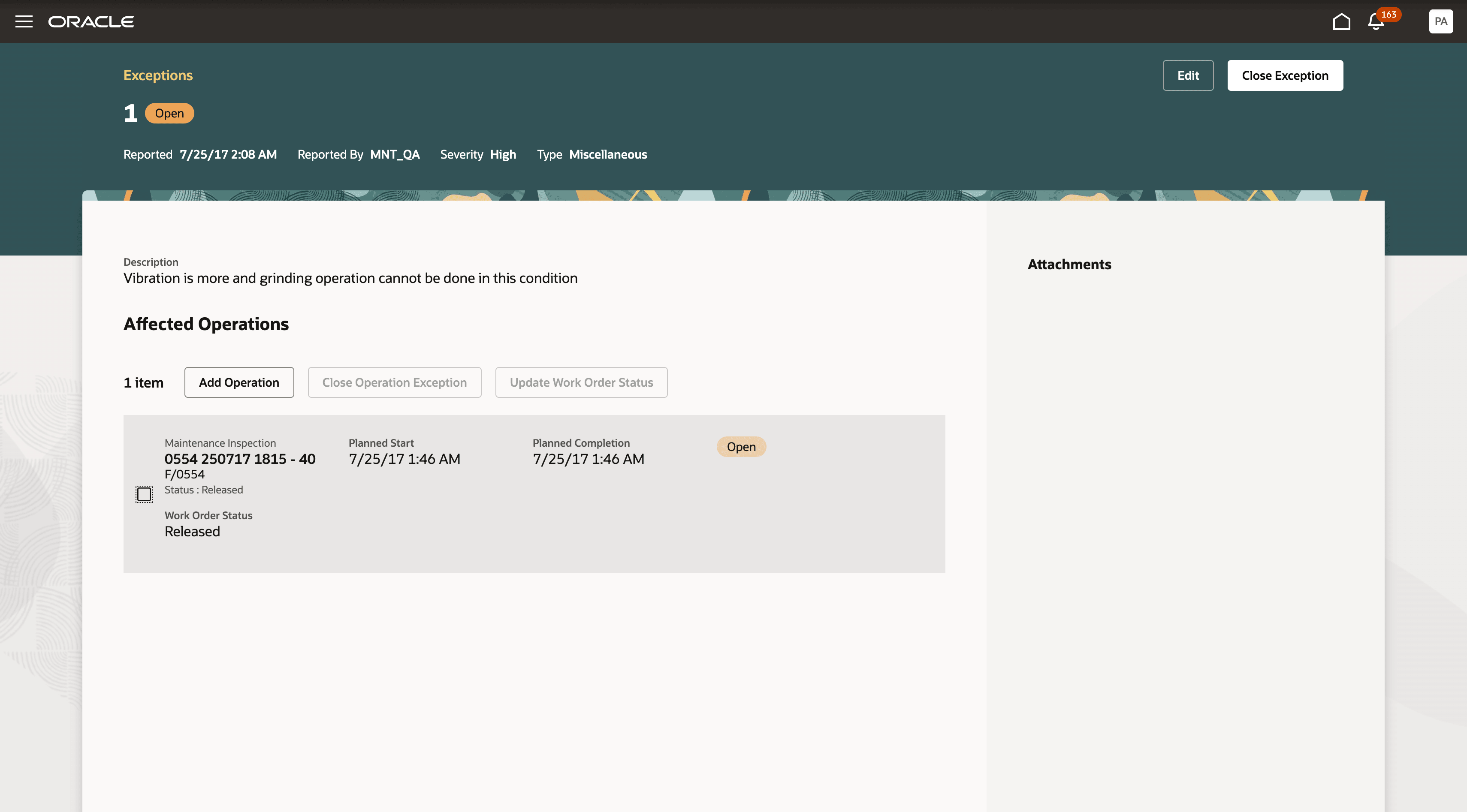Expand the Affected Operations section
The height and width of the screenshot is (812, 1467).
[206, 324]
